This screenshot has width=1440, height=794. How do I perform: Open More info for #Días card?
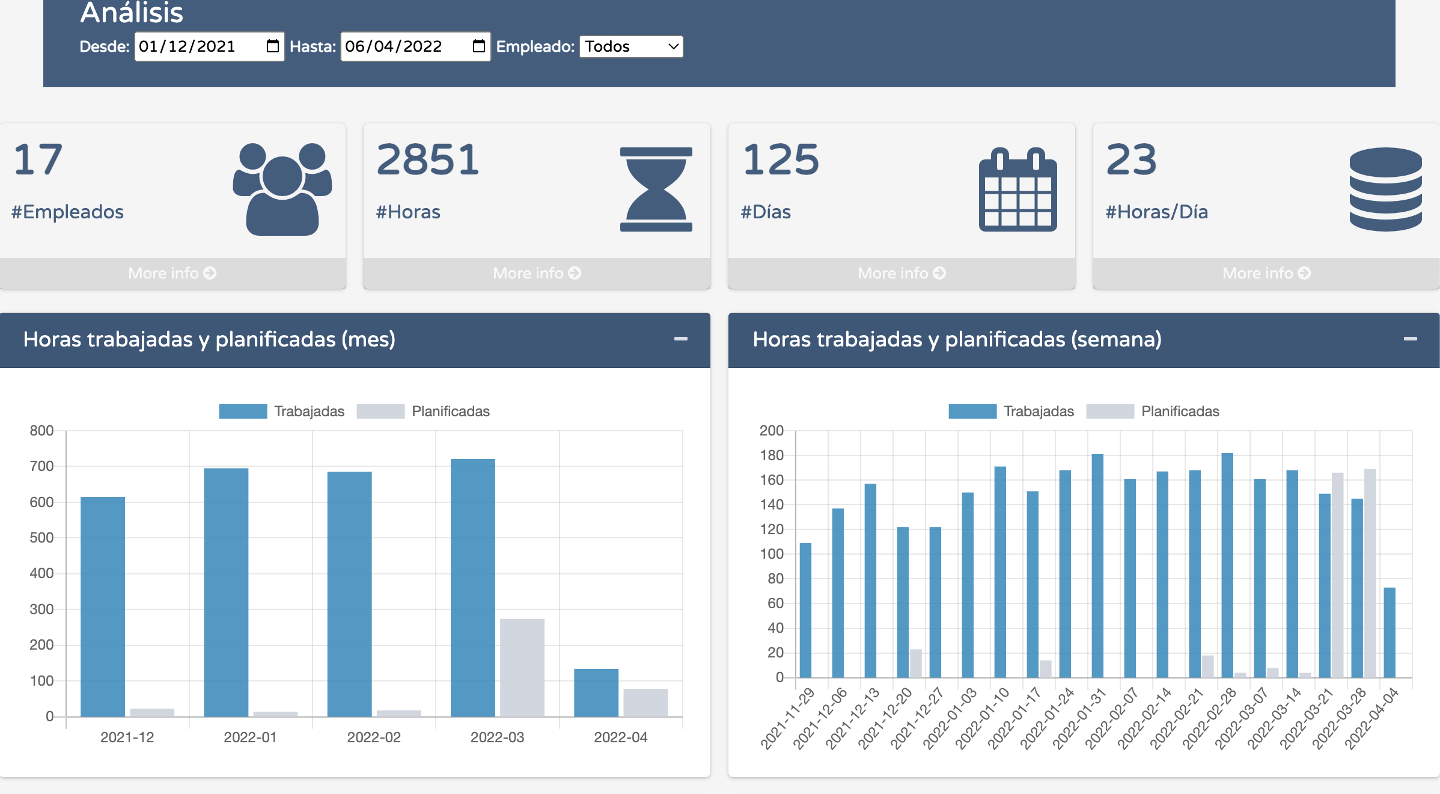click(901, 273)
